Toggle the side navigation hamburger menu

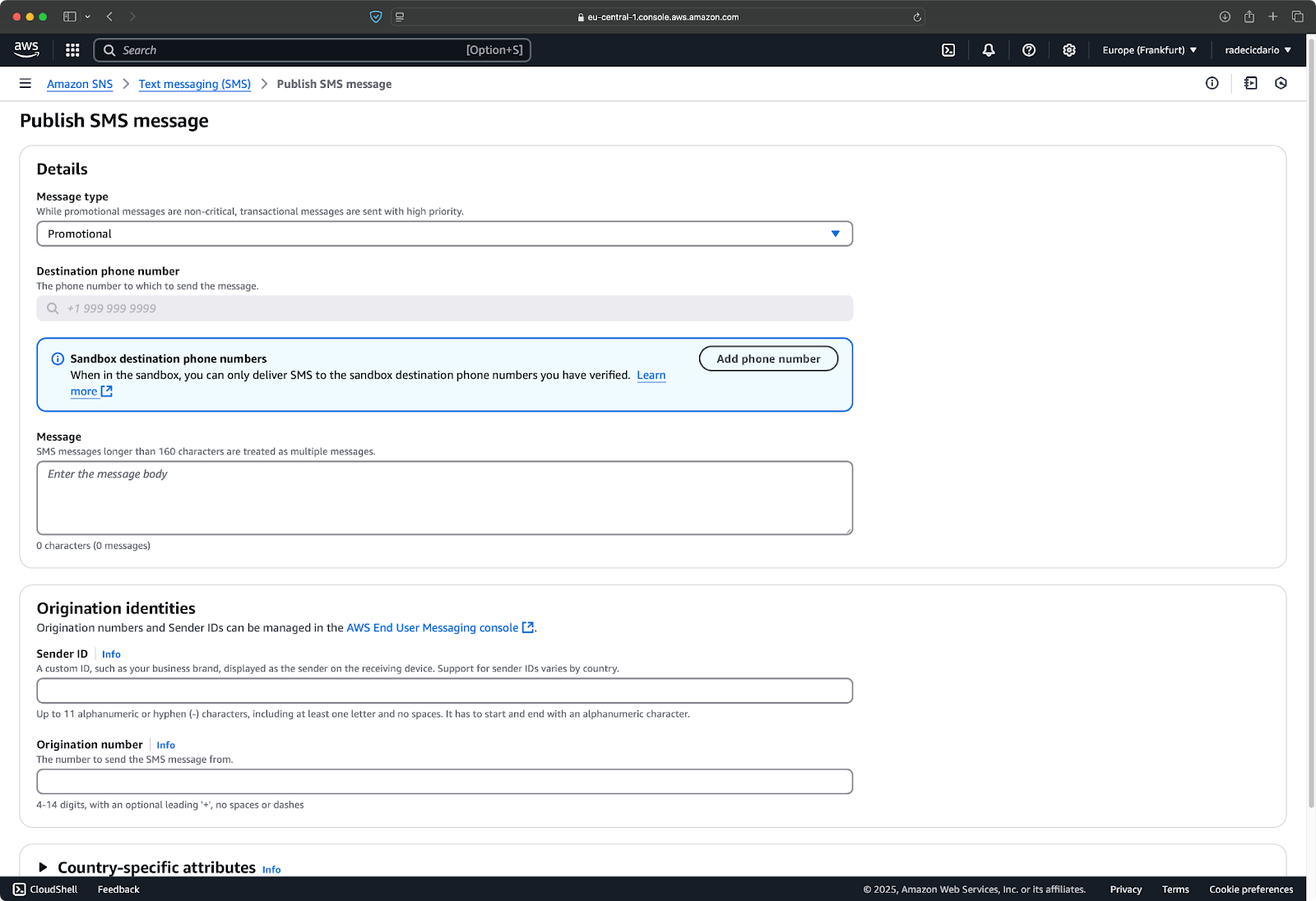pyautogui.click(x=25, y=84)
